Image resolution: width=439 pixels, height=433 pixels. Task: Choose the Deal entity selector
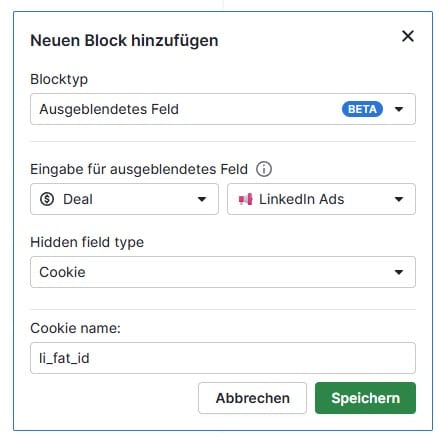pos(124,199)
